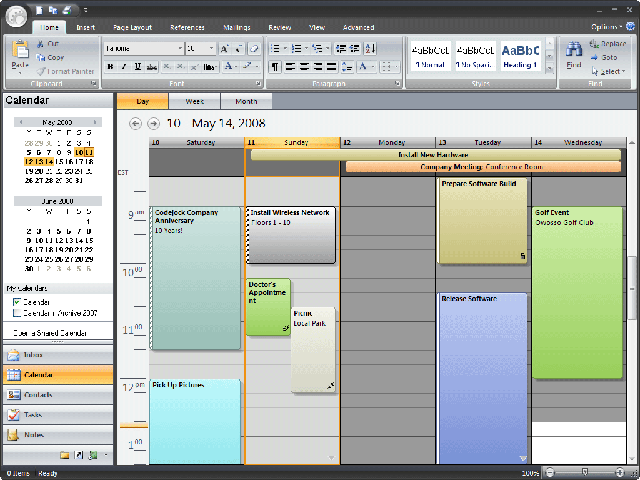This screenshot has height=480, width=640.
Task: Switch to the Insert ribbon tab
Action: pyautogui.click(x=86, y=27)
